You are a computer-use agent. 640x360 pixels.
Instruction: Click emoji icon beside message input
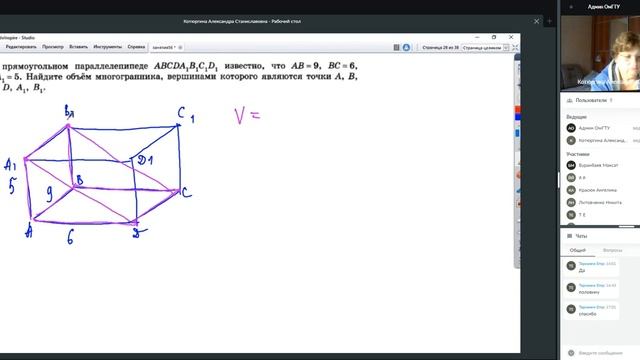571,353
